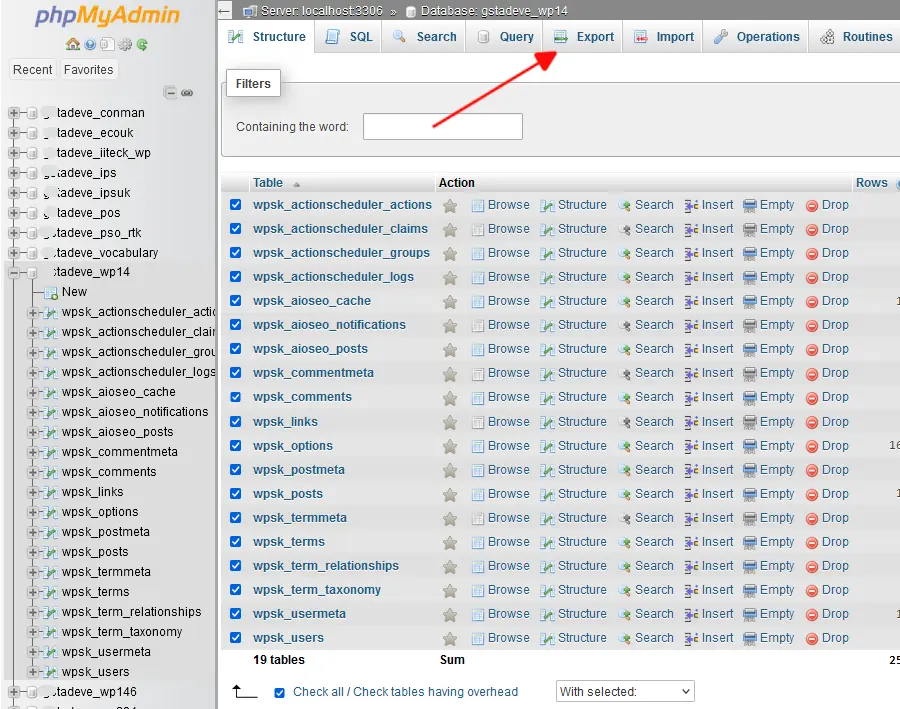Screen dimensions: 900x709
Task: Favorite the wpsk_options table with its star
Action: [x=450, y=447]
